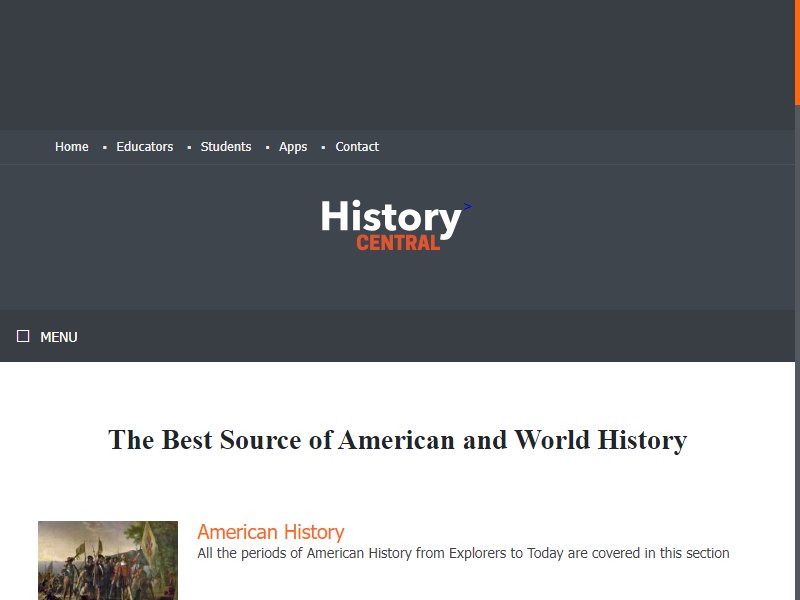Open the Home navigation link

click(x=71, y=147)
